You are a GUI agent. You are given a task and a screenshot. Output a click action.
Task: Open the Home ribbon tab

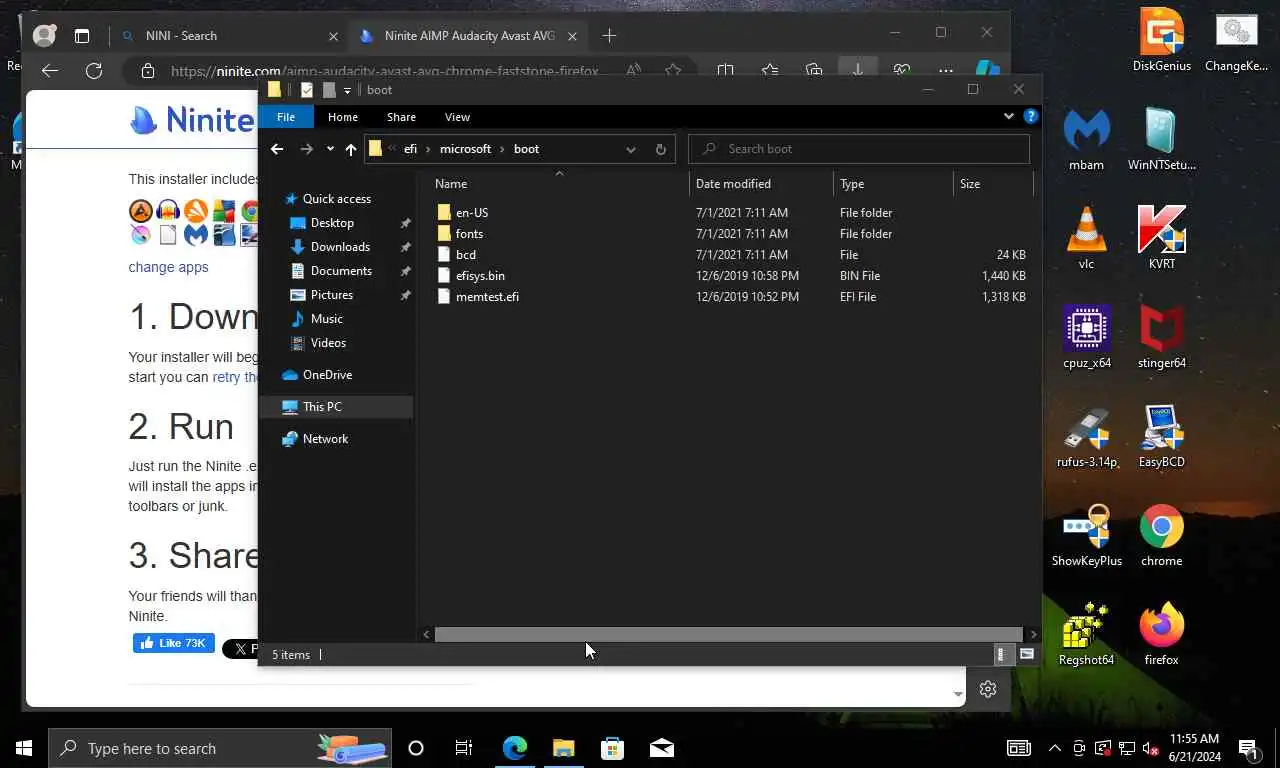coord(343,117)
